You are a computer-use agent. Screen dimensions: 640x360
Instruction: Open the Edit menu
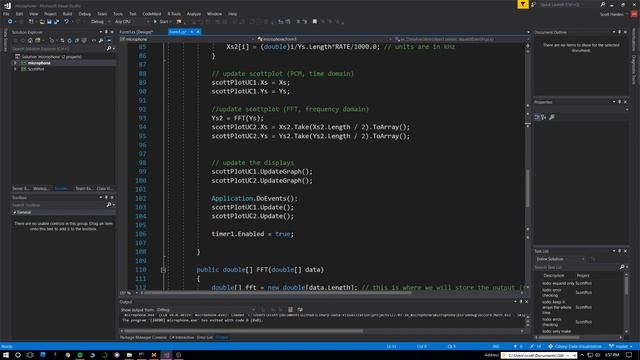click(x=19, y=14)
